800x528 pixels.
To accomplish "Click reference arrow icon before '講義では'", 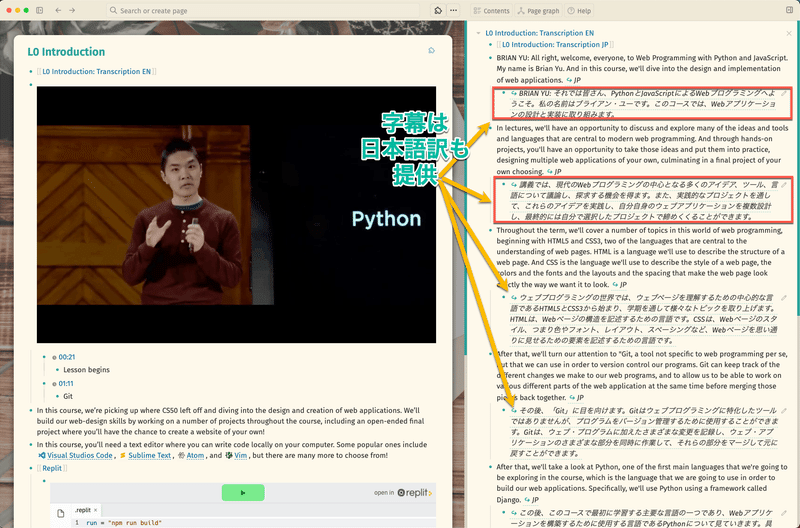I will 514,185.
